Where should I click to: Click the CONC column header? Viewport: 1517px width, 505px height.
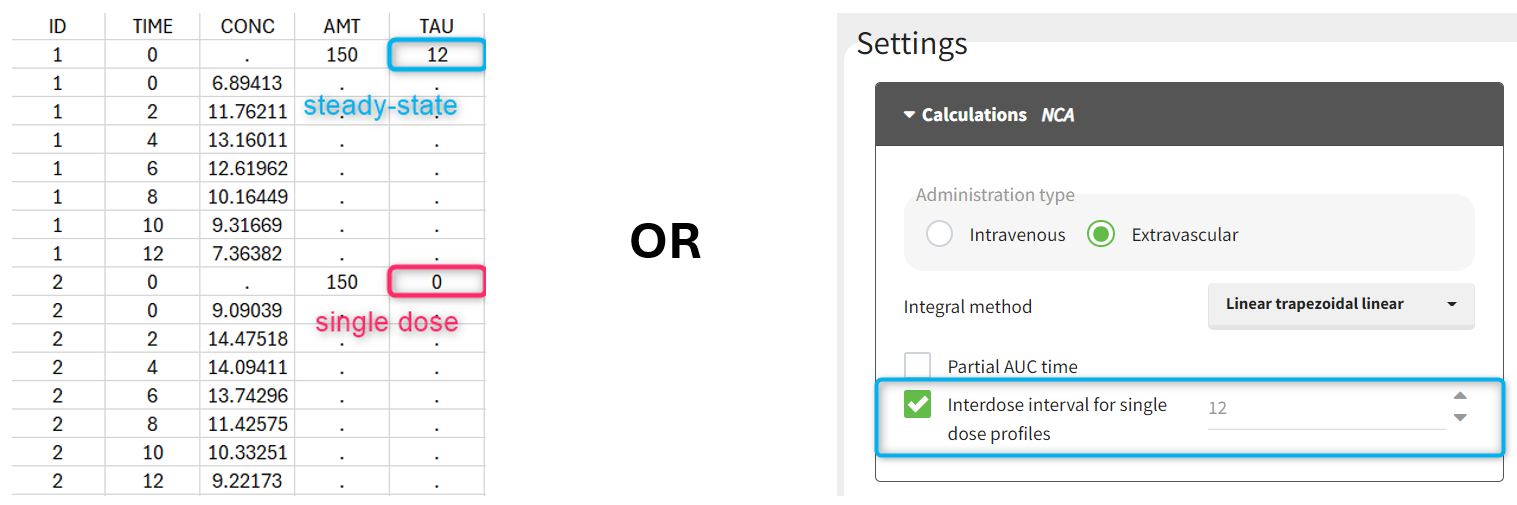[x=247, y=27]
